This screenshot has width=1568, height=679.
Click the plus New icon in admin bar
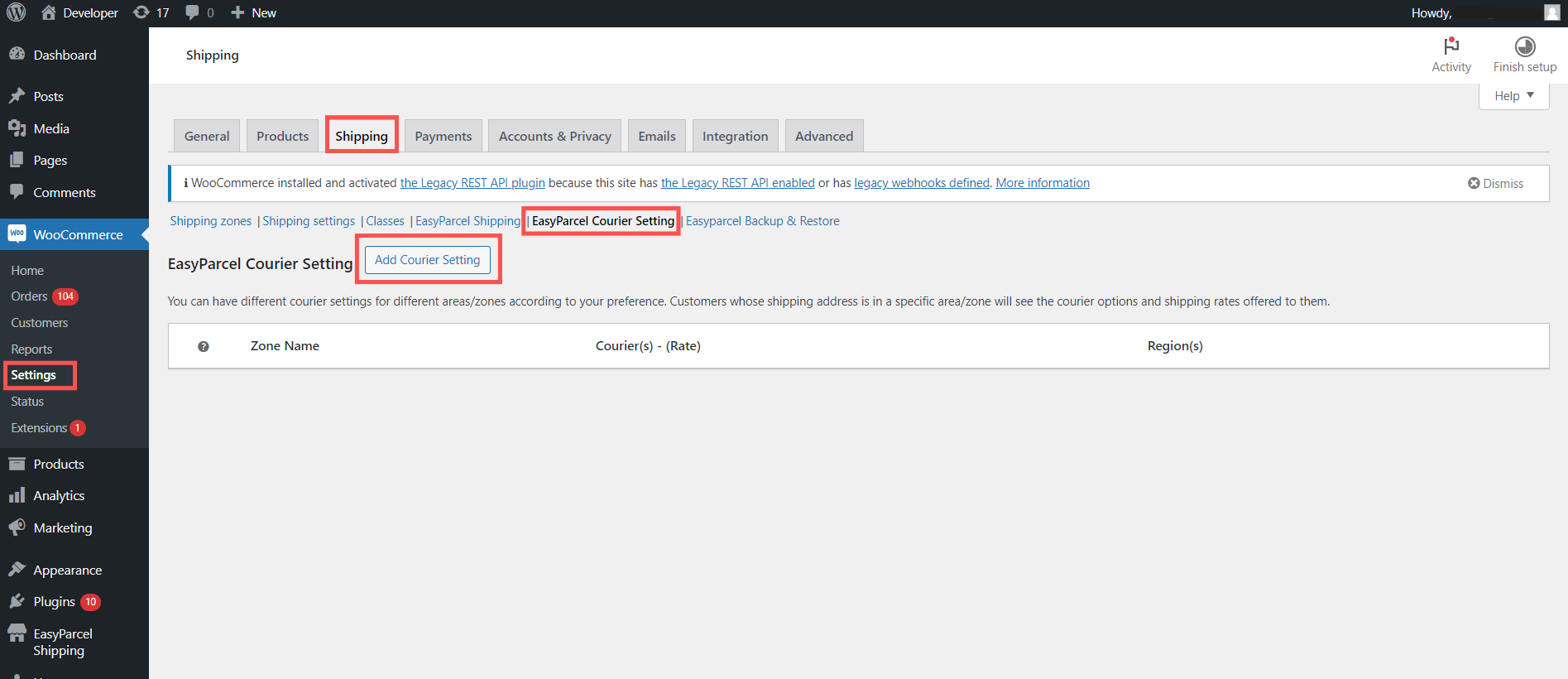237,12
